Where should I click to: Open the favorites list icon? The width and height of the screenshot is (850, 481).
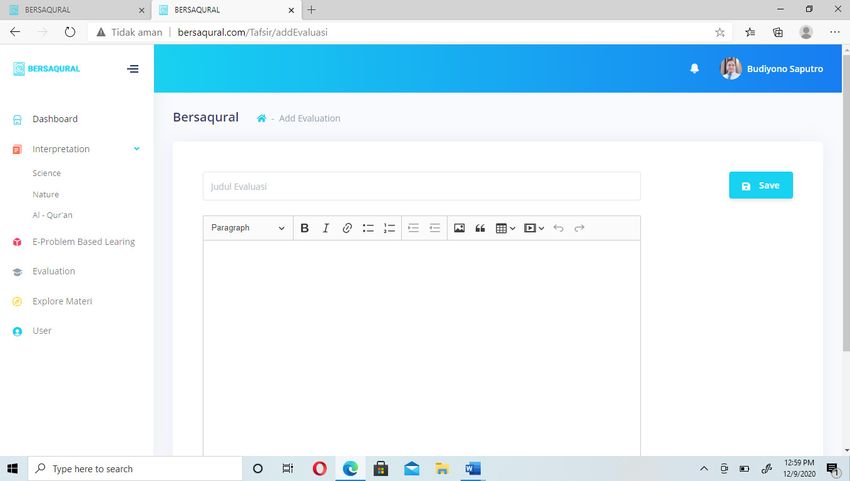click(750, 33)
